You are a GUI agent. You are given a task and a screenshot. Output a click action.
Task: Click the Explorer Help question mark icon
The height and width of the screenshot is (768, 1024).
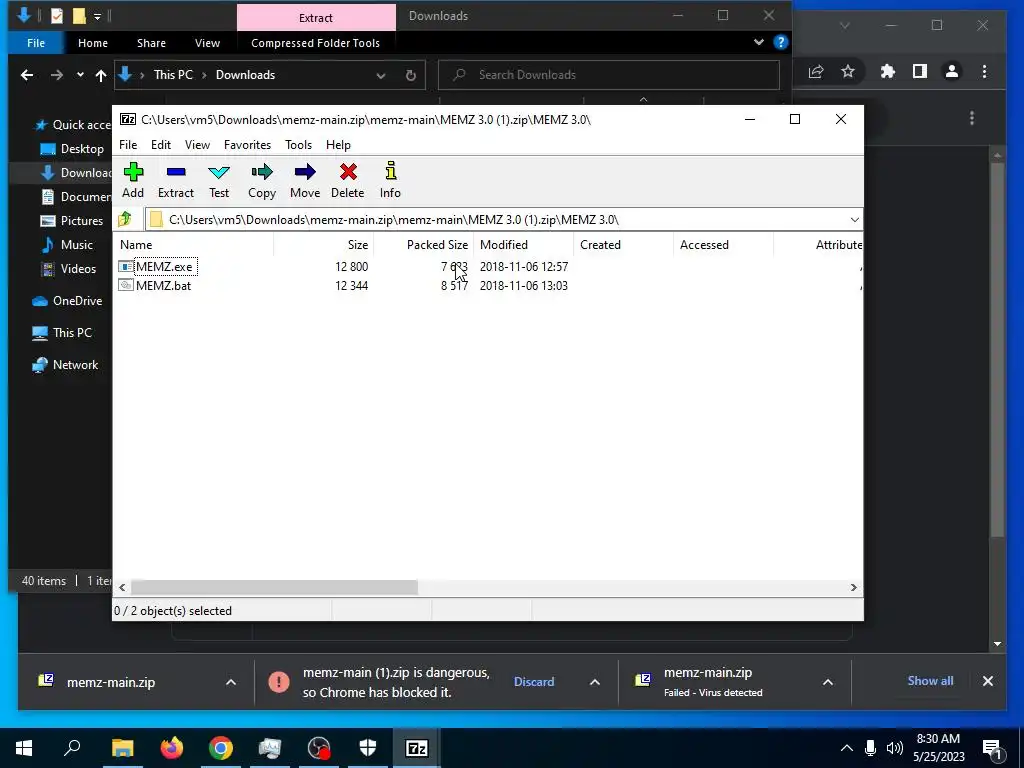780,42
